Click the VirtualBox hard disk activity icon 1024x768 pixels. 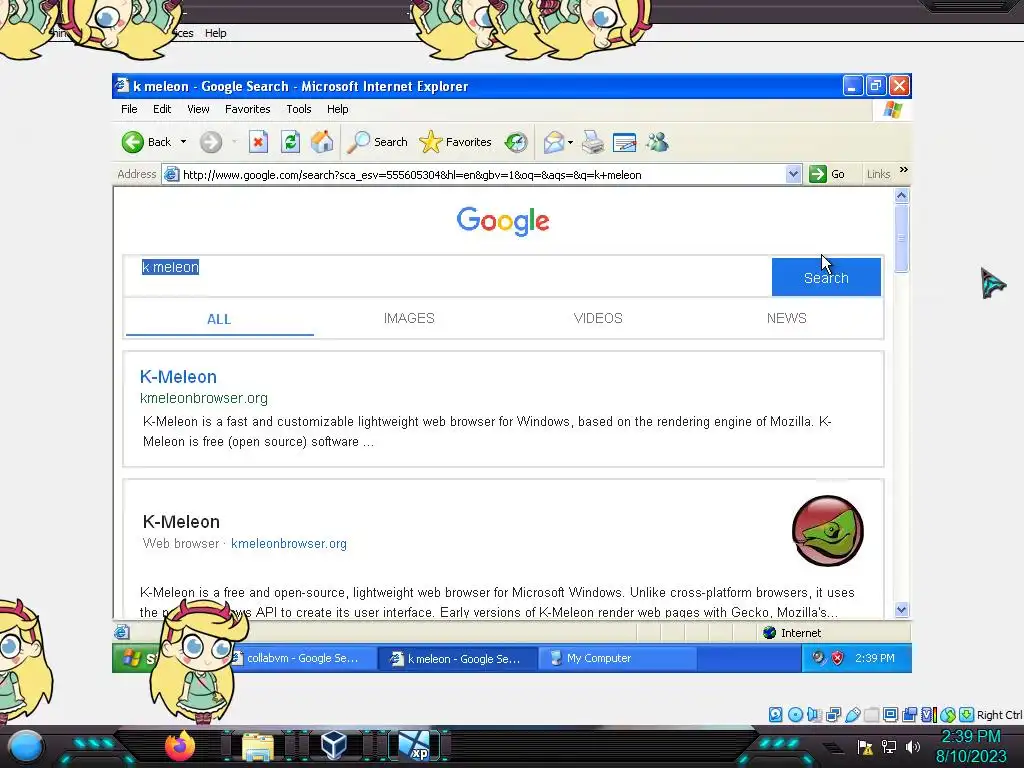775,714
